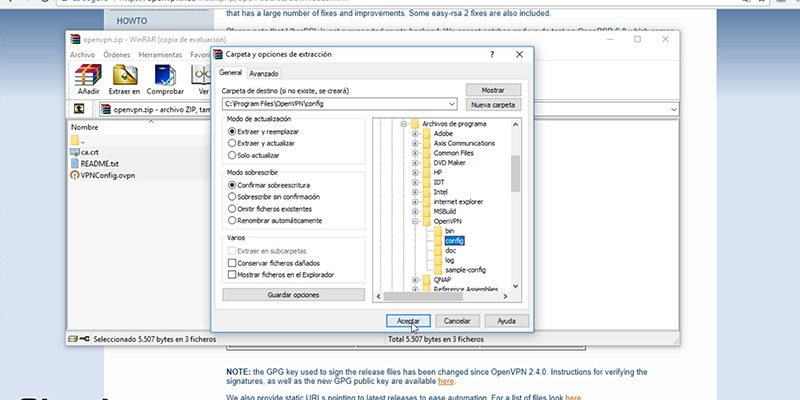The image size is (800, 400).
Task: Select the MSBuild folder in tree
Action: pyautogui.click(x=445, y=211)
